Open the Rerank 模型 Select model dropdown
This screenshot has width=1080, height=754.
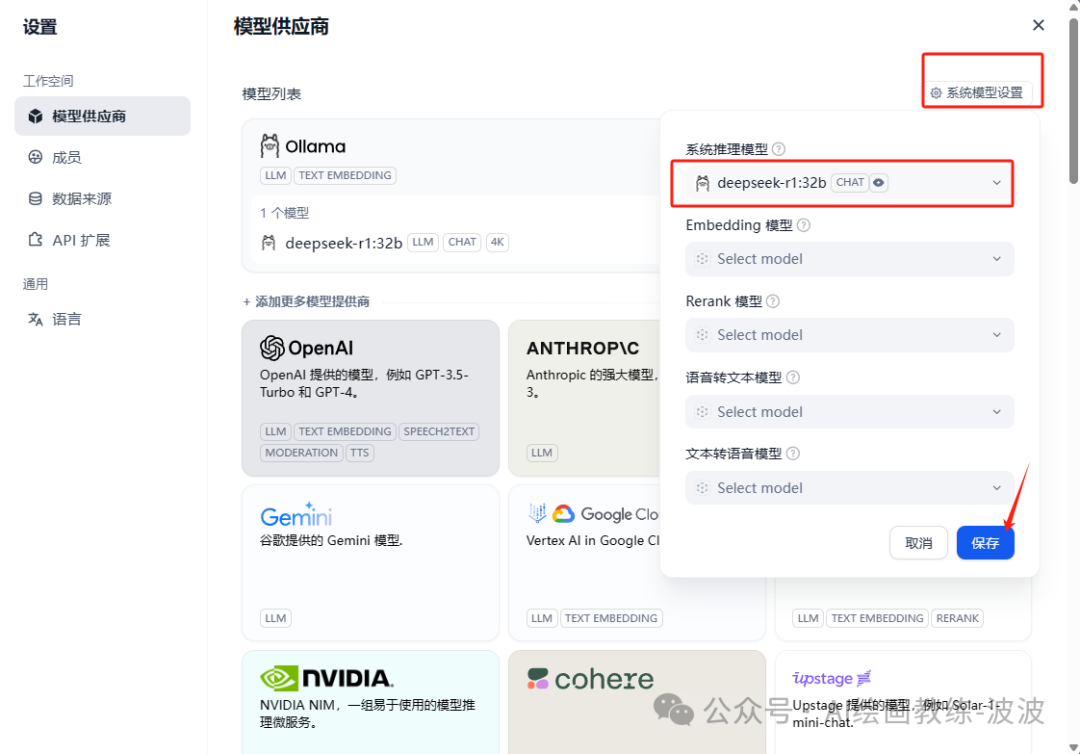(849, 335)
